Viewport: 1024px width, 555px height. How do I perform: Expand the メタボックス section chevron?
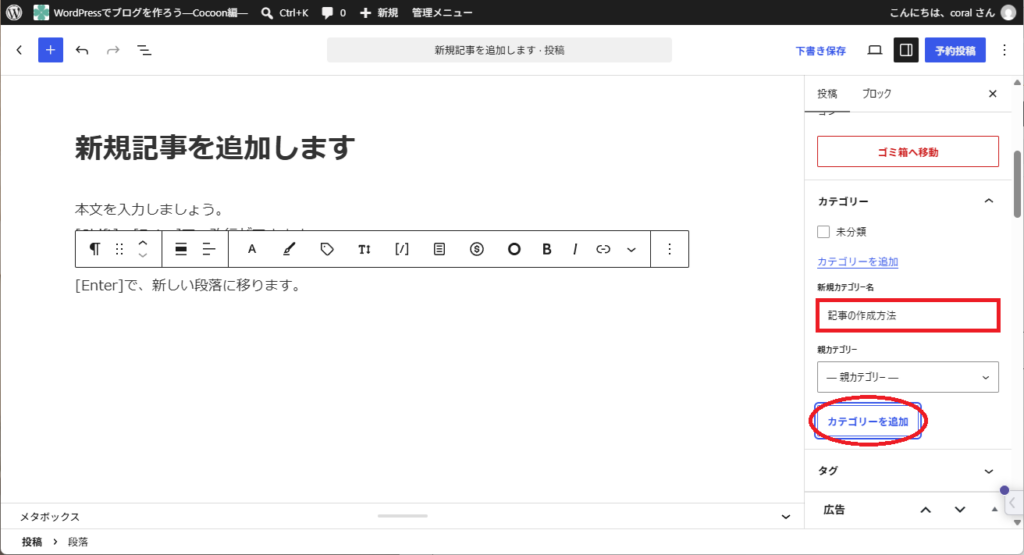786,516
